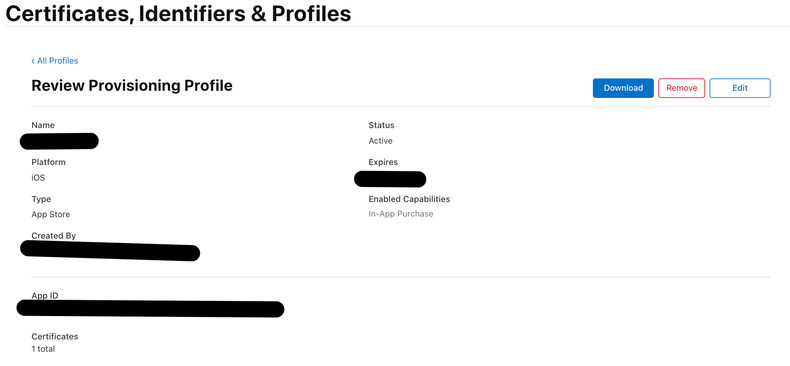Select the iOS platform value
Screen dimensions: 790x366
click(38, 177)
